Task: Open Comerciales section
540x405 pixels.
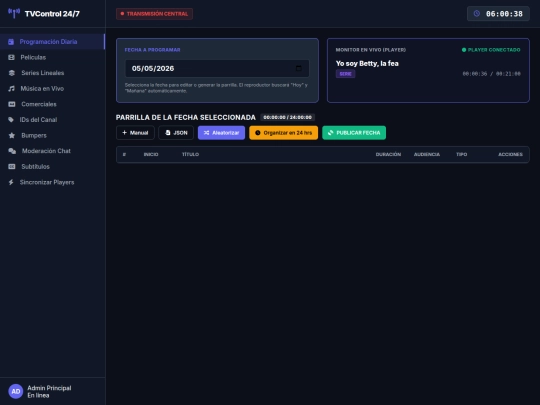Action: click(x=52, y=104)
